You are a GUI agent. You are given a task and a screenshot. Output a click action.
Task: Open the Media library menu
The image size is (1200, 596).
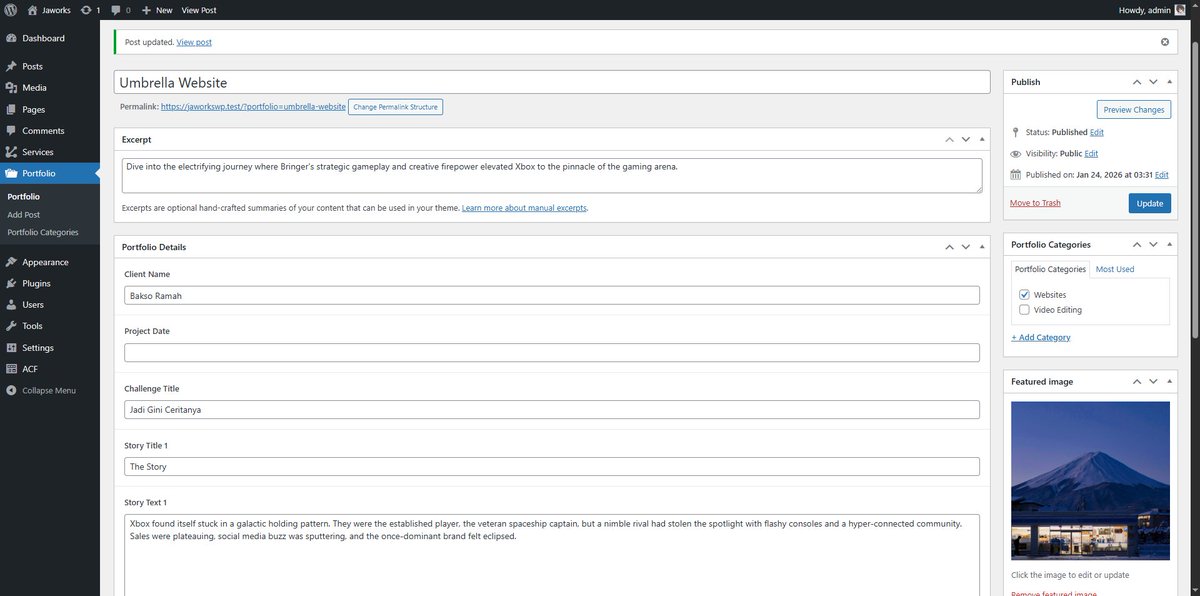(x=50, y=88)
